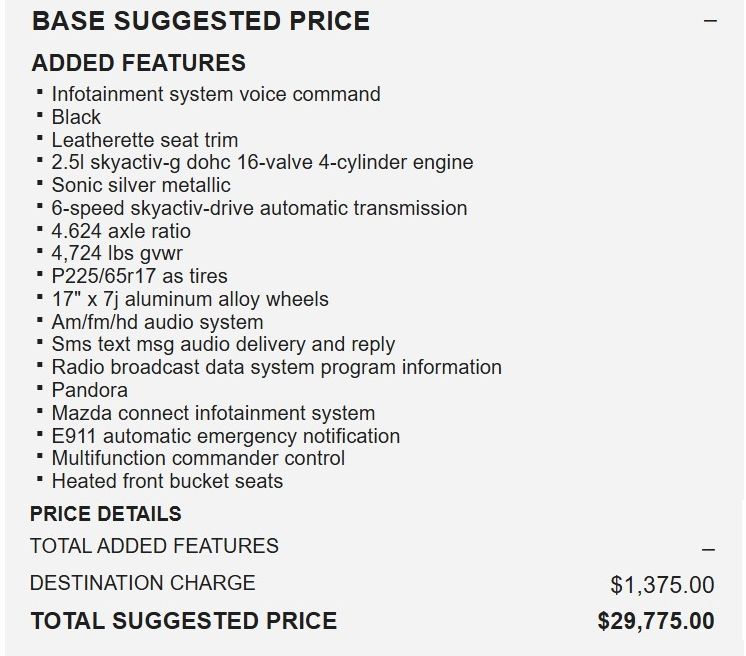Image resolution: width=746 pixels, height=656 pixels.
Task: Expand the Total Added Features row dash
Action: pos(709,550)
